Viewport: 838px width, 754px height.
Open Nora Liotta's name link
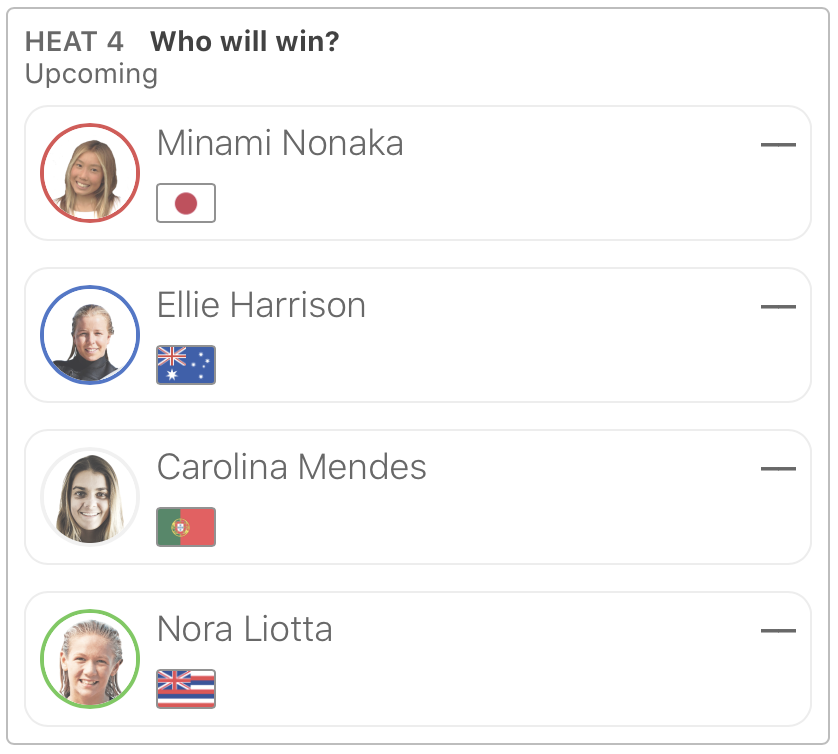(245, 630)
